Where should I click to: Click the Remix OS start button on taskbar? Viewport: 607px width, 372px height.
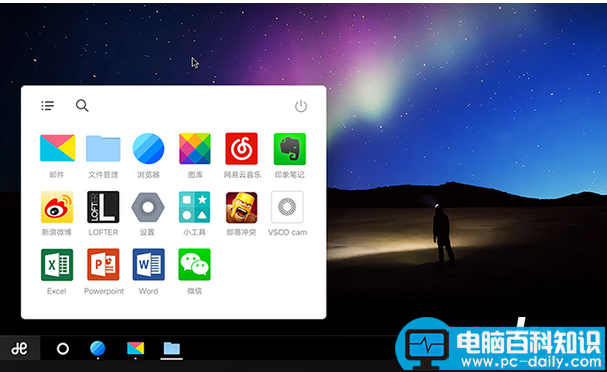point(19,349)
